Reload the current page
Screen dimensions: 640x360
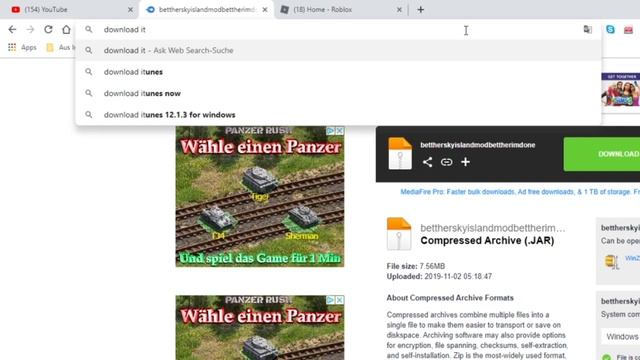coord(48,29)
